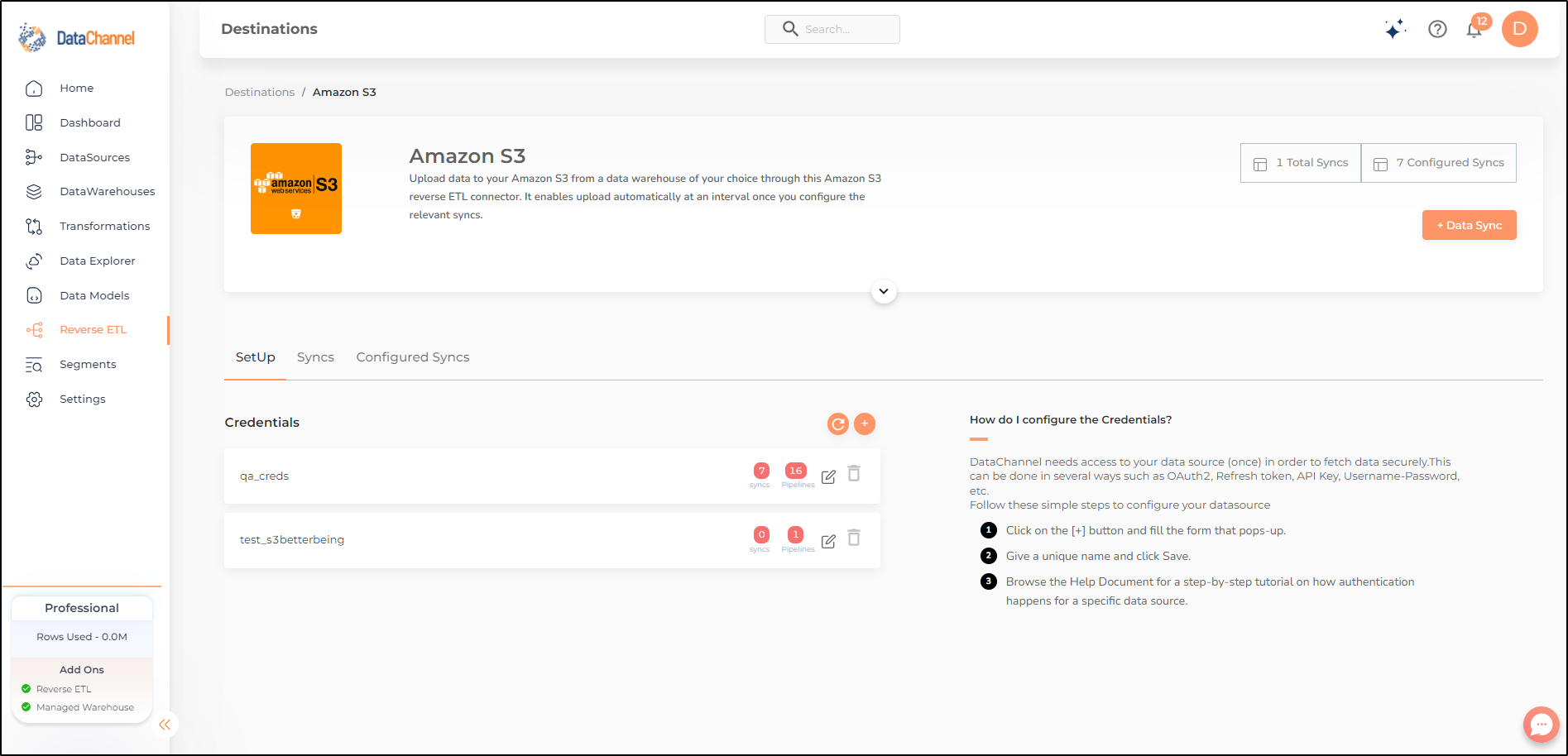Go to DataSources menu item
Image resolution: width=1568 pixels, height=756 pixels.
pos(95,157)
